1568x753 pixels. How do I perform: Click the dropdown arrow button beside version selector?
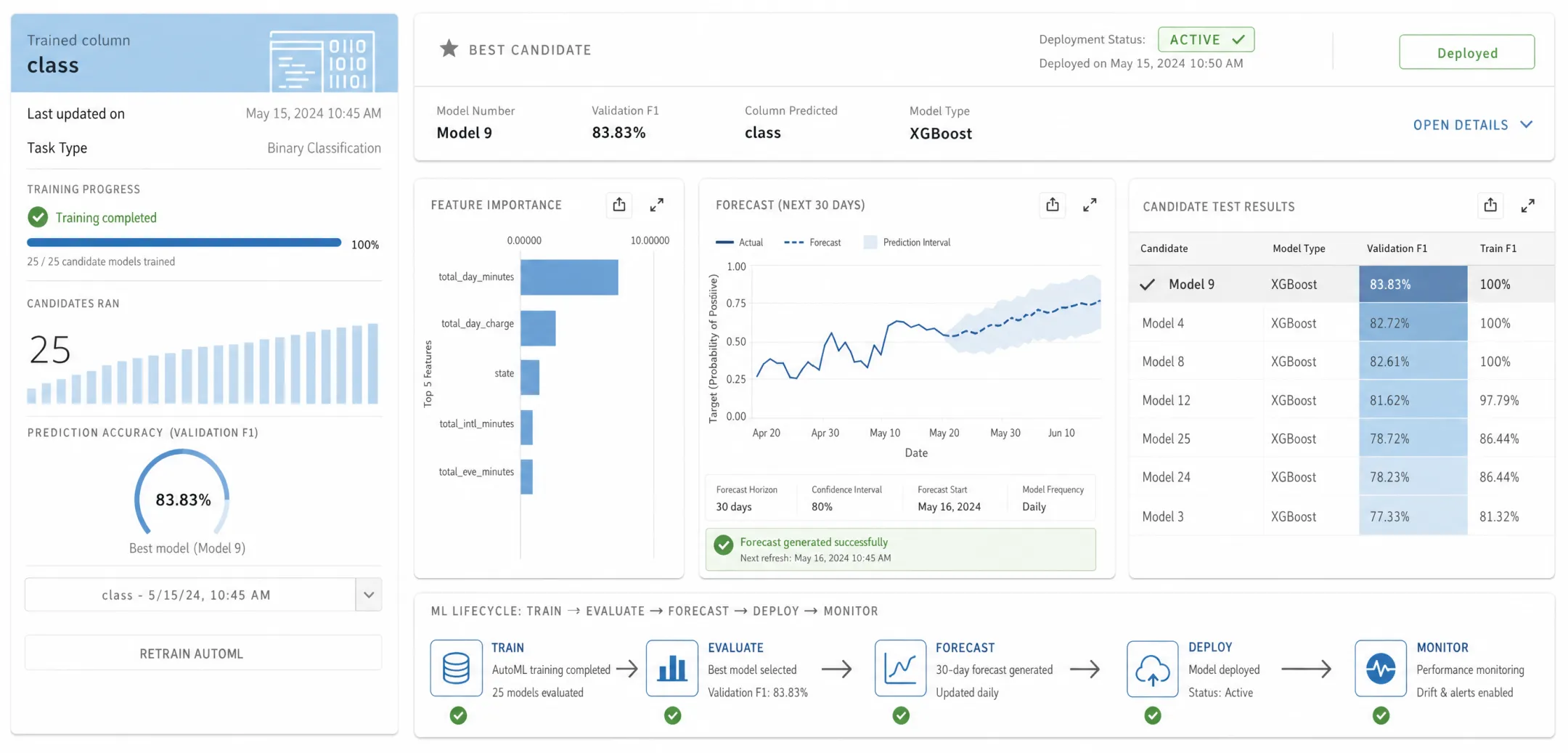[369, 595]
